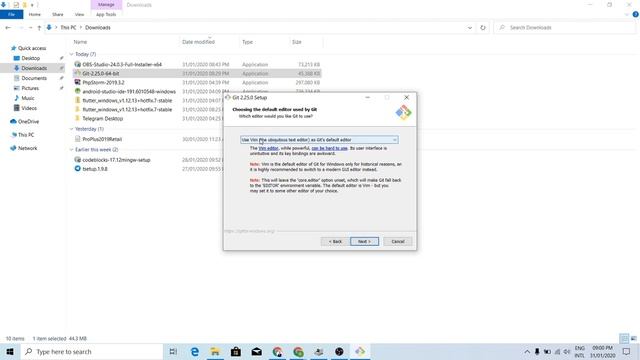Cancel the Git Setup wizard
Viewport: 640px width, 360px height.
[x=398, y=241]
